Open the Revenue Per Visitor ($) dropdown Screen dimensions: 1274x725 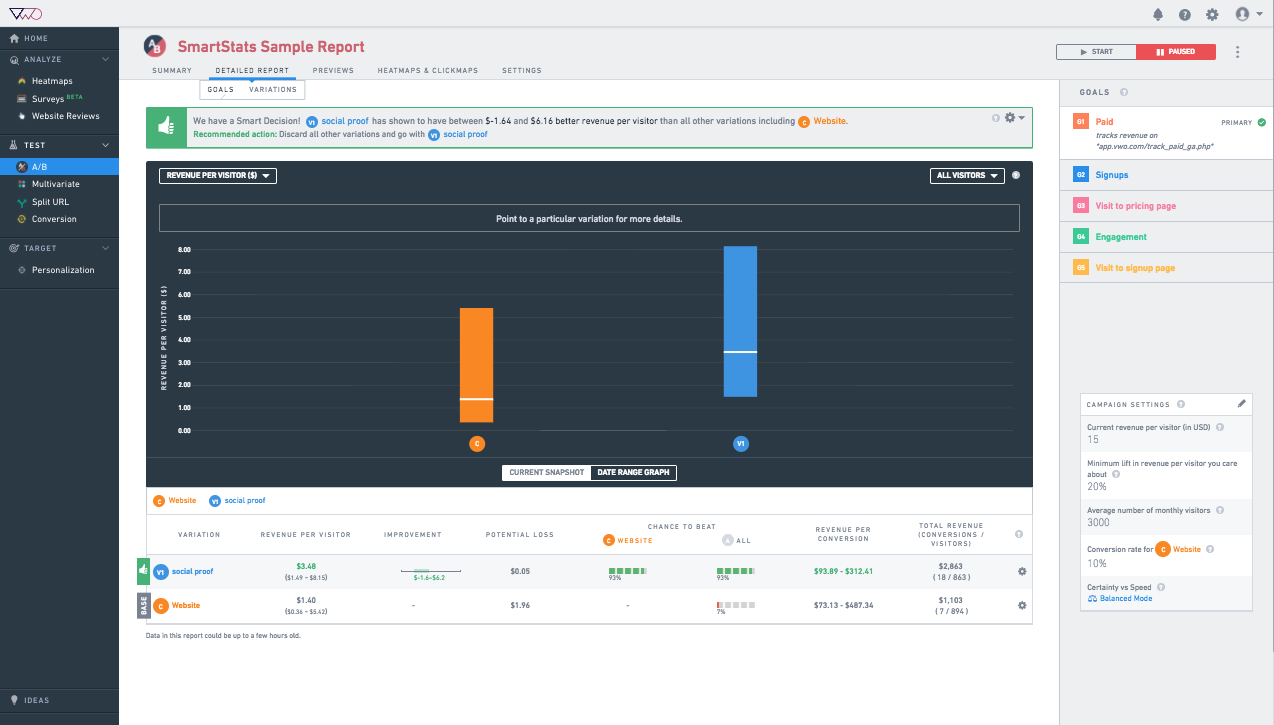(x=217, y=176)
